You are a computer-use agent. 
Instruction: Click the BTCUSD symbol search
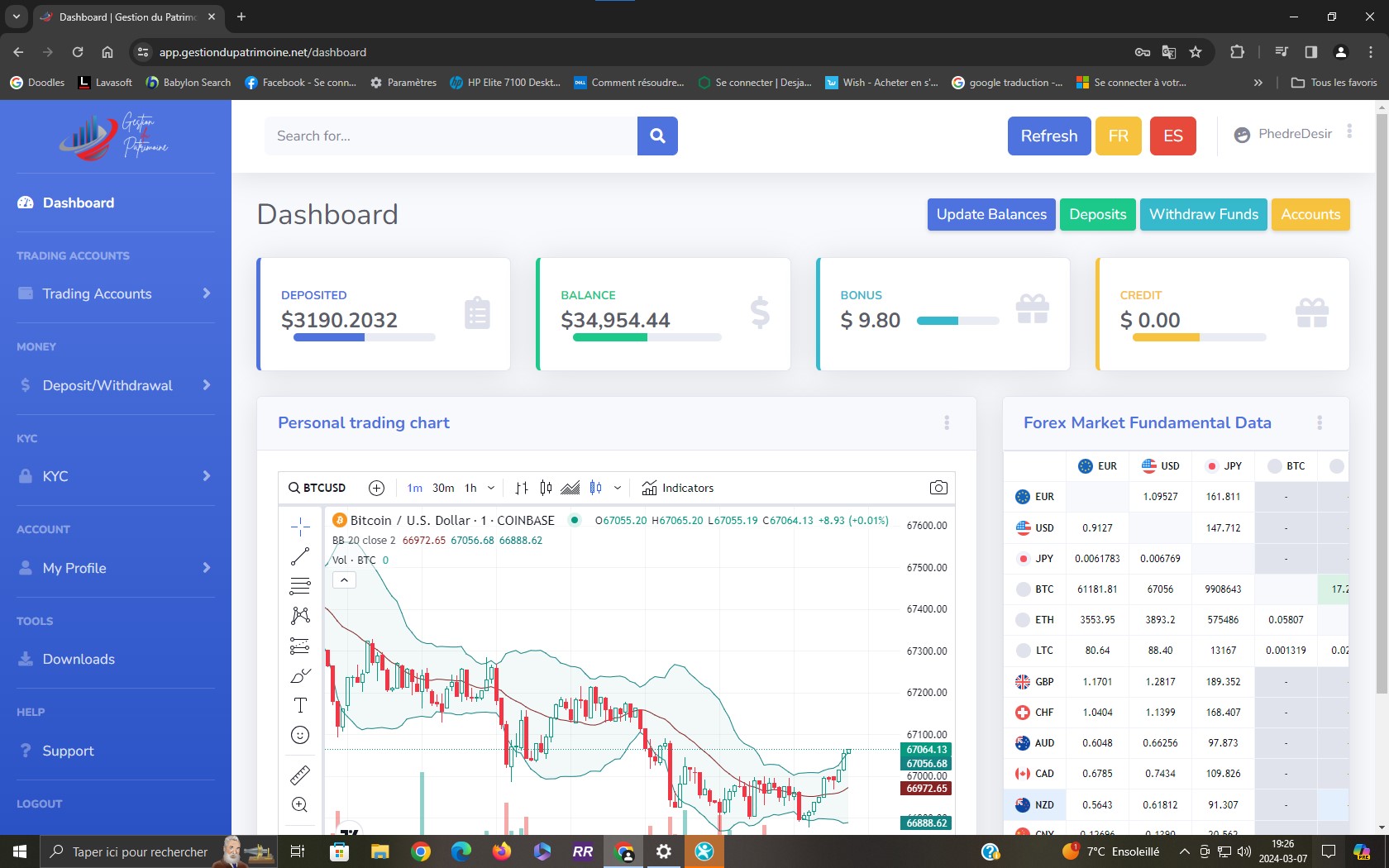click(317, 488)
